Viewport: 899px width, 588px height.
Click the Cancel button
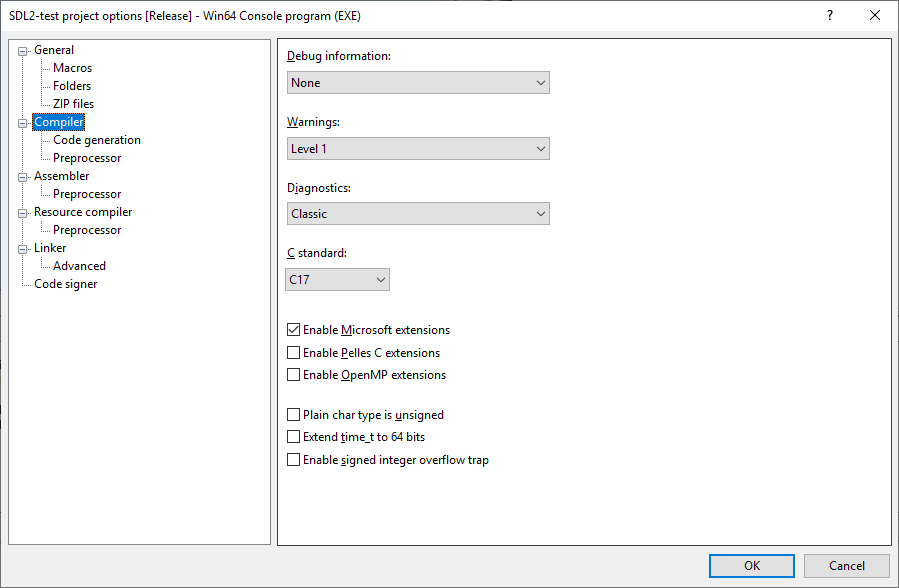[846, 566]
